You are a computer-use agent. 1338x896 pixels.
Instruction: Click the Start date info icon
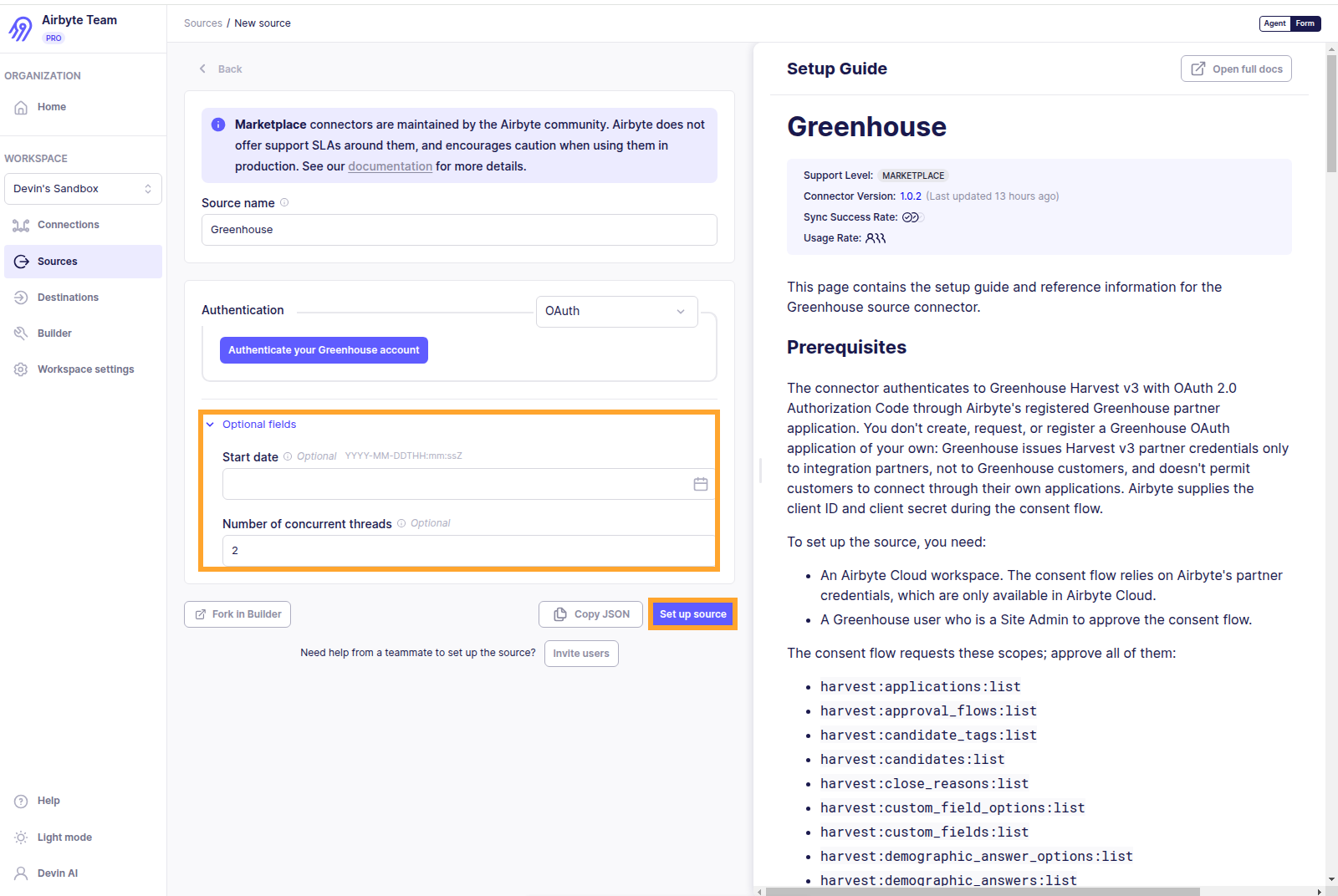point(288,456)
